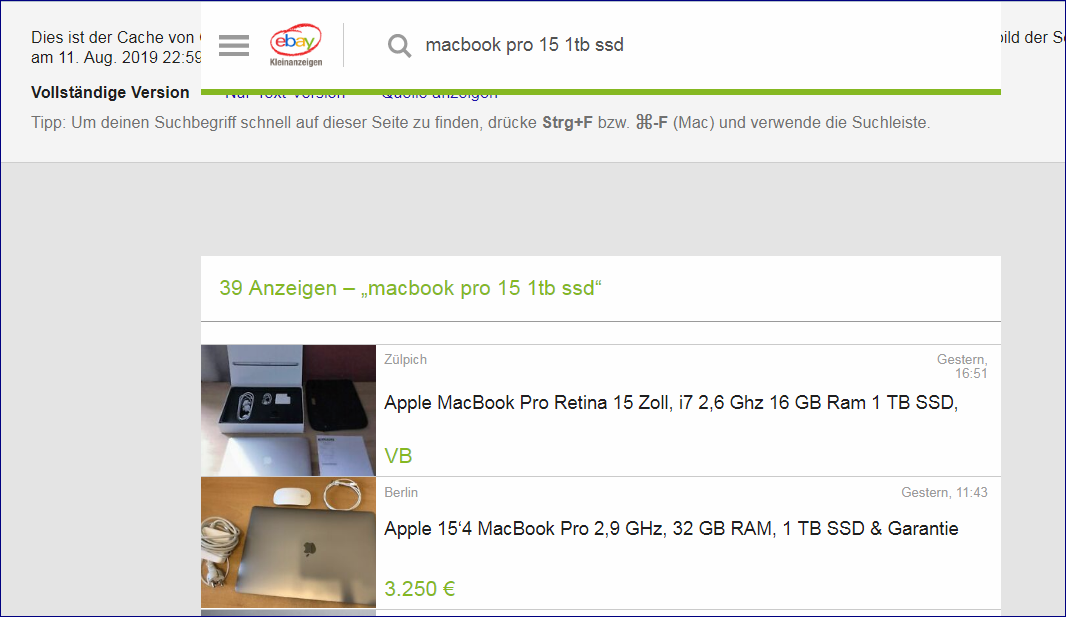Click the Gestern, 16:51 timestamp

962,366
